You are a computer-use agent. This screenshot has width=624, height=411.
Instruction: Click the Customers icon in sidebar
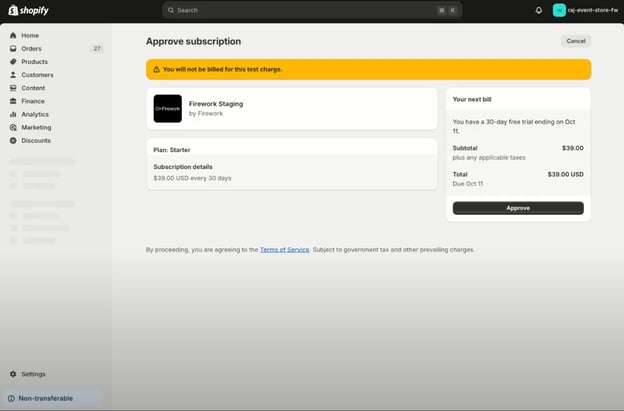click(x=13, y=75)
